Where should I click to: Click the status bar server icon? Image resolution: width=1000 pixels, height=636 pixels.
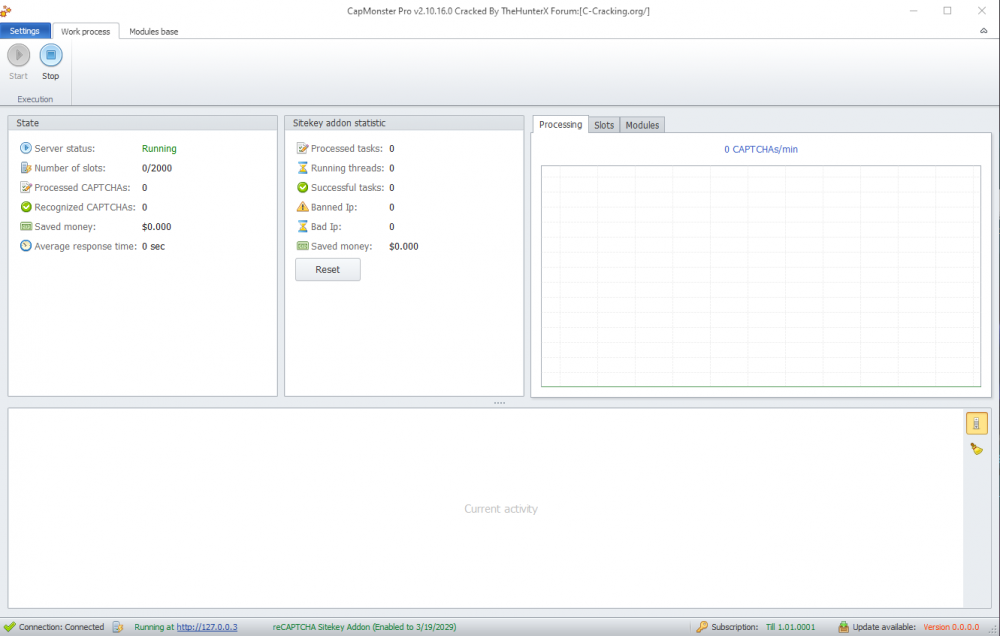click(x=117, y=627)
